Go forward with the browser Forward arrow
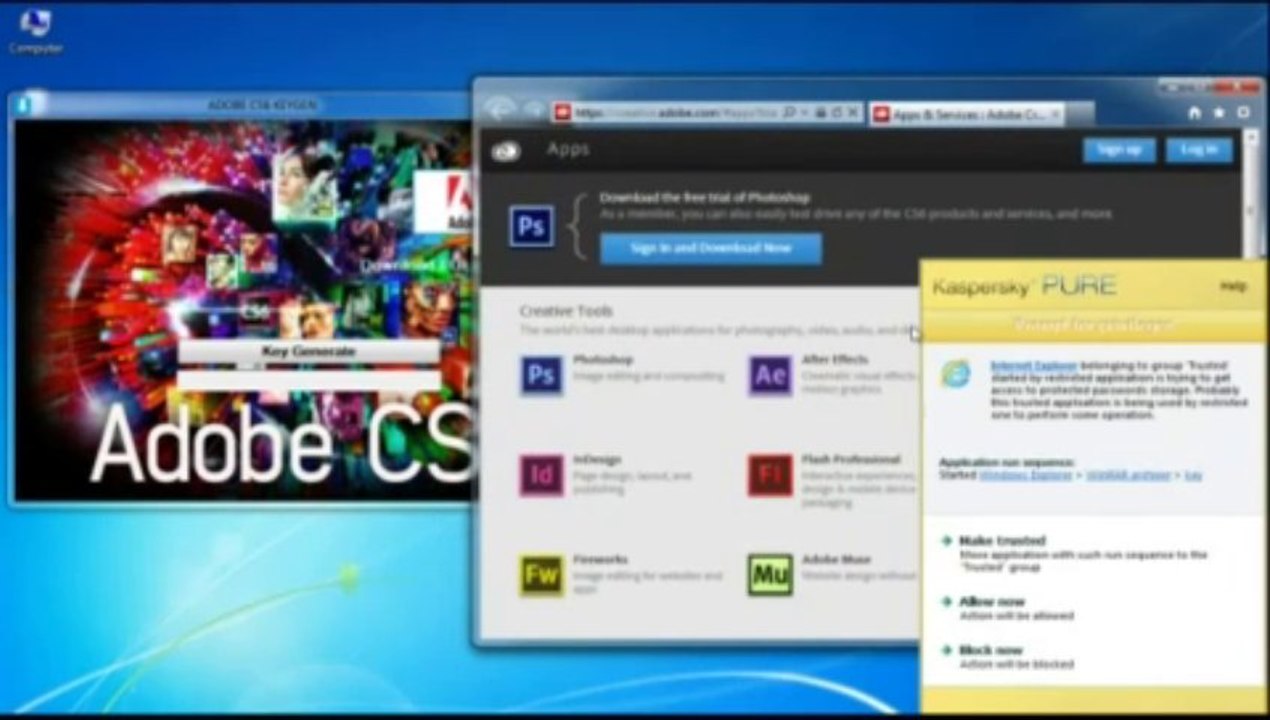 coord(534,110)
